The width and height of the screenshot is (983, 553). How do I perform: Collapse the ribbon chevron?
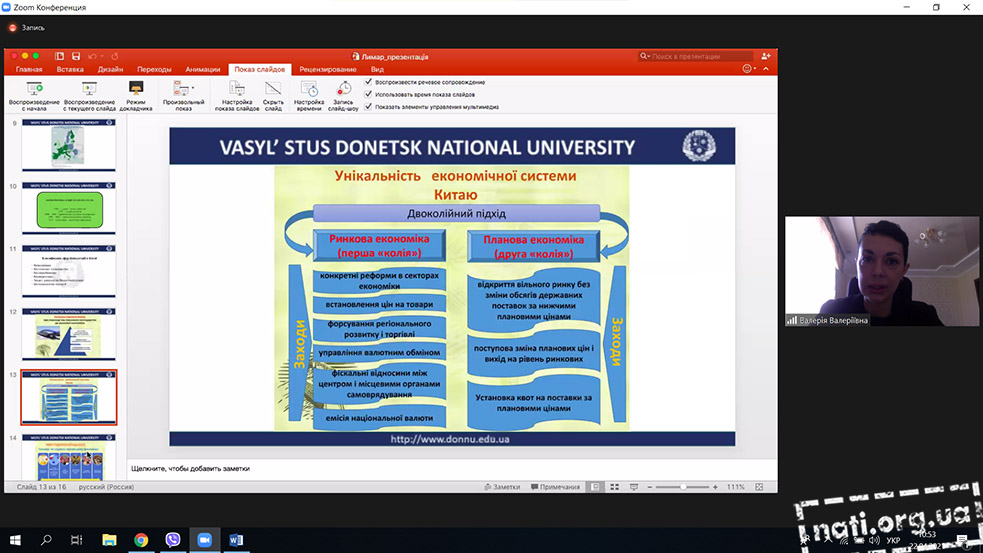(x=765, y=69)
